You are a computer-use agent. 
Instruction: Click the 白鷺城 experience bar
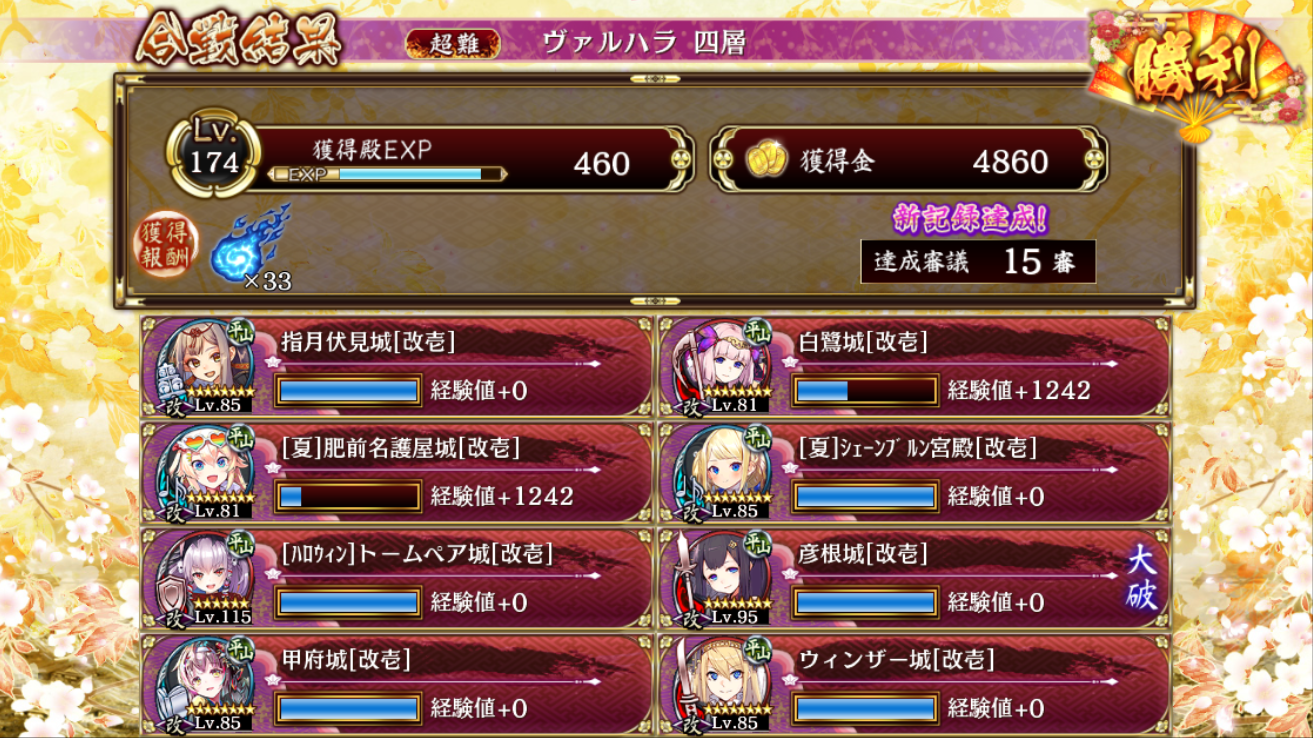click(865, 390)
